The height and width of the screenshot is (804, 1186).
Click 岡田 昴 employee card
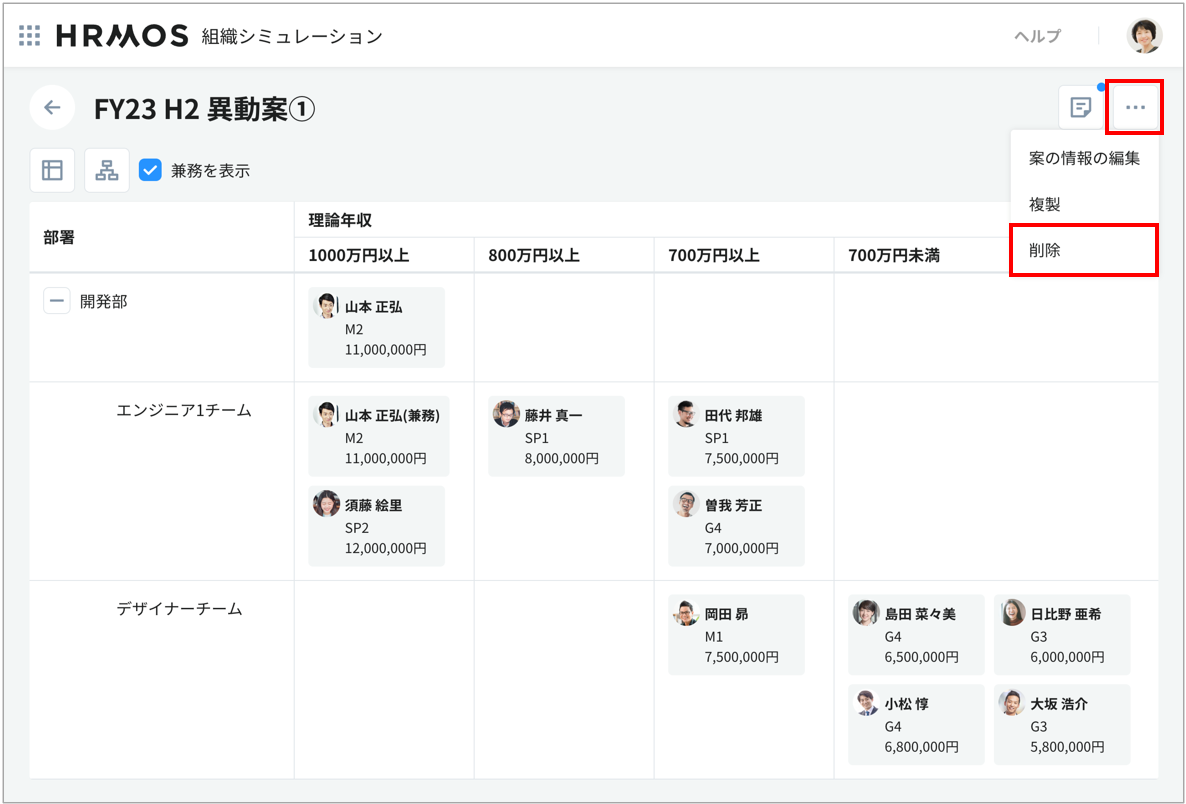[x=736, y=635]
